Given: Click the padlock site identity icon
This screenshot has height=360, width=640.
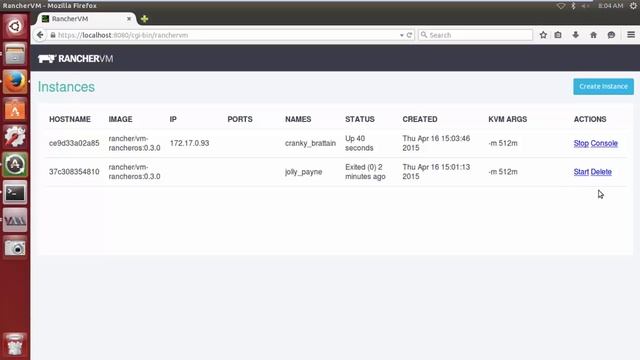Looking at the screenshot, I should [x=53, y=35].
